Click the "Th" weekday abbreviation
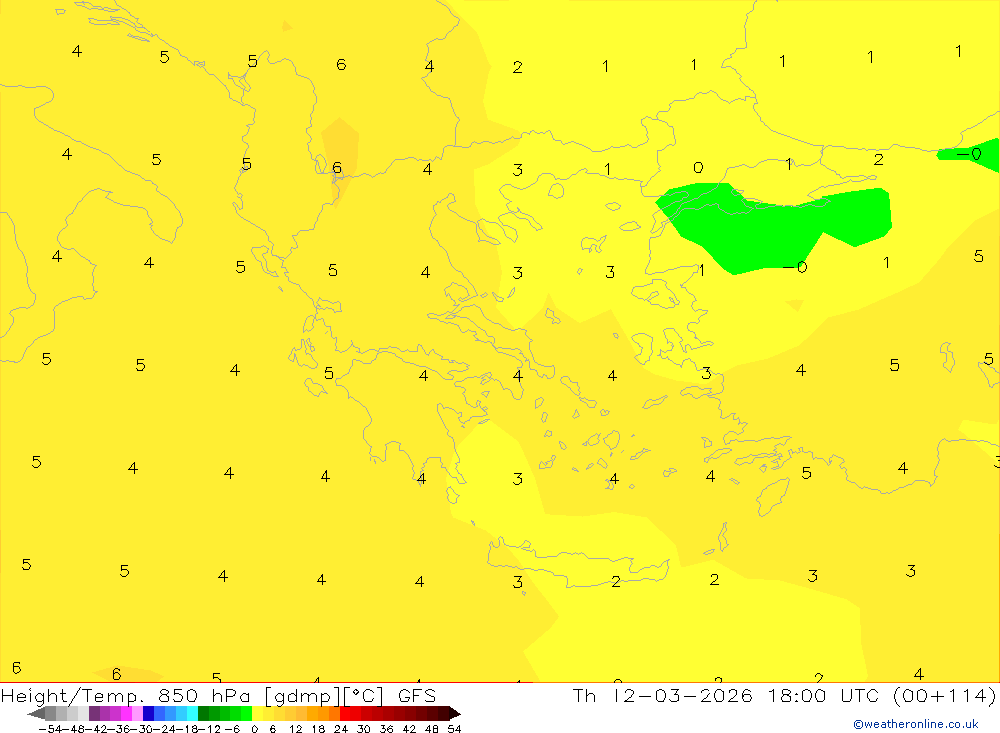 (x=584, y=695)
